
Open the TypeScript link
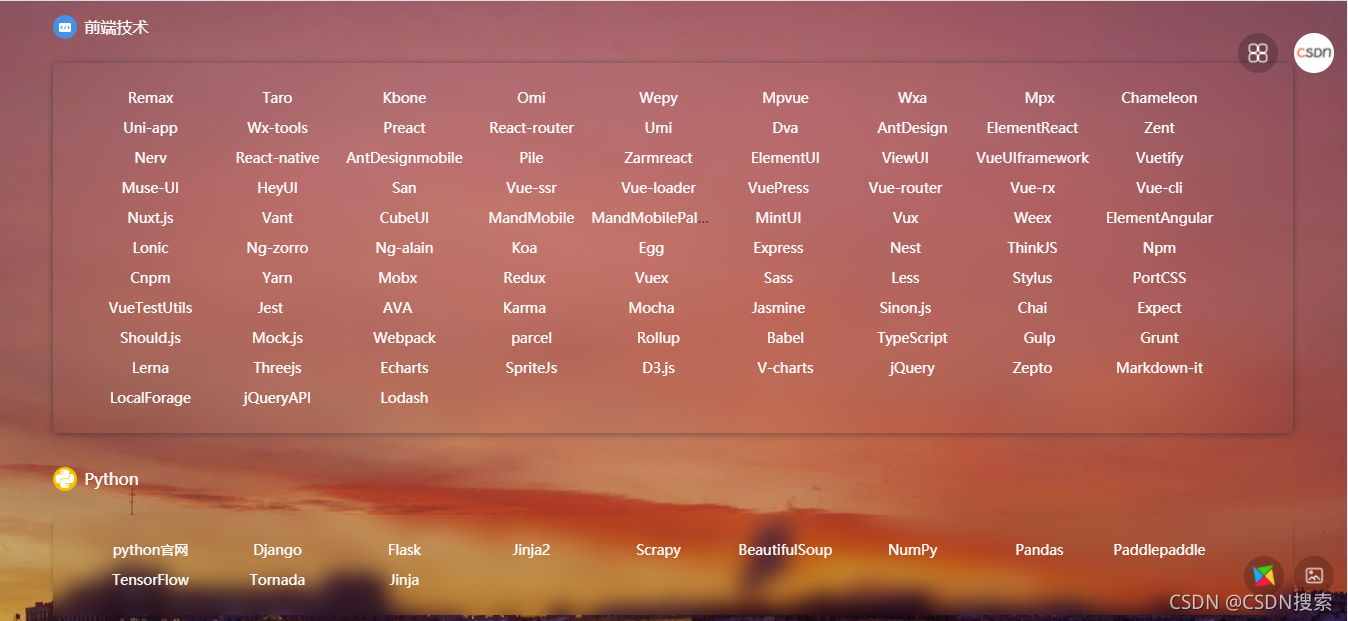(913, 338)
